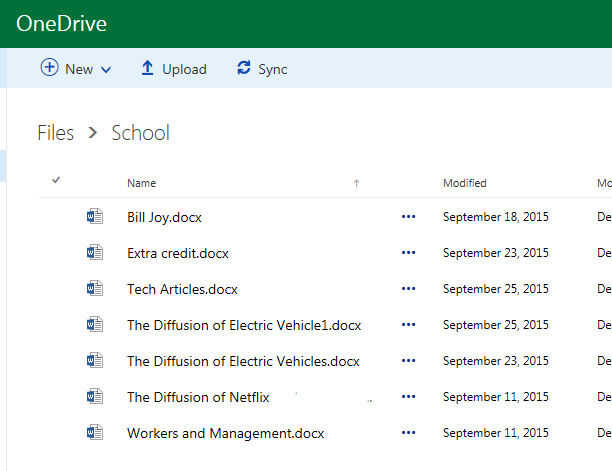Open ellipsis menu for Tech Articles.docx
The width and height of the screenshot is (612, 471).
[408, 289]
